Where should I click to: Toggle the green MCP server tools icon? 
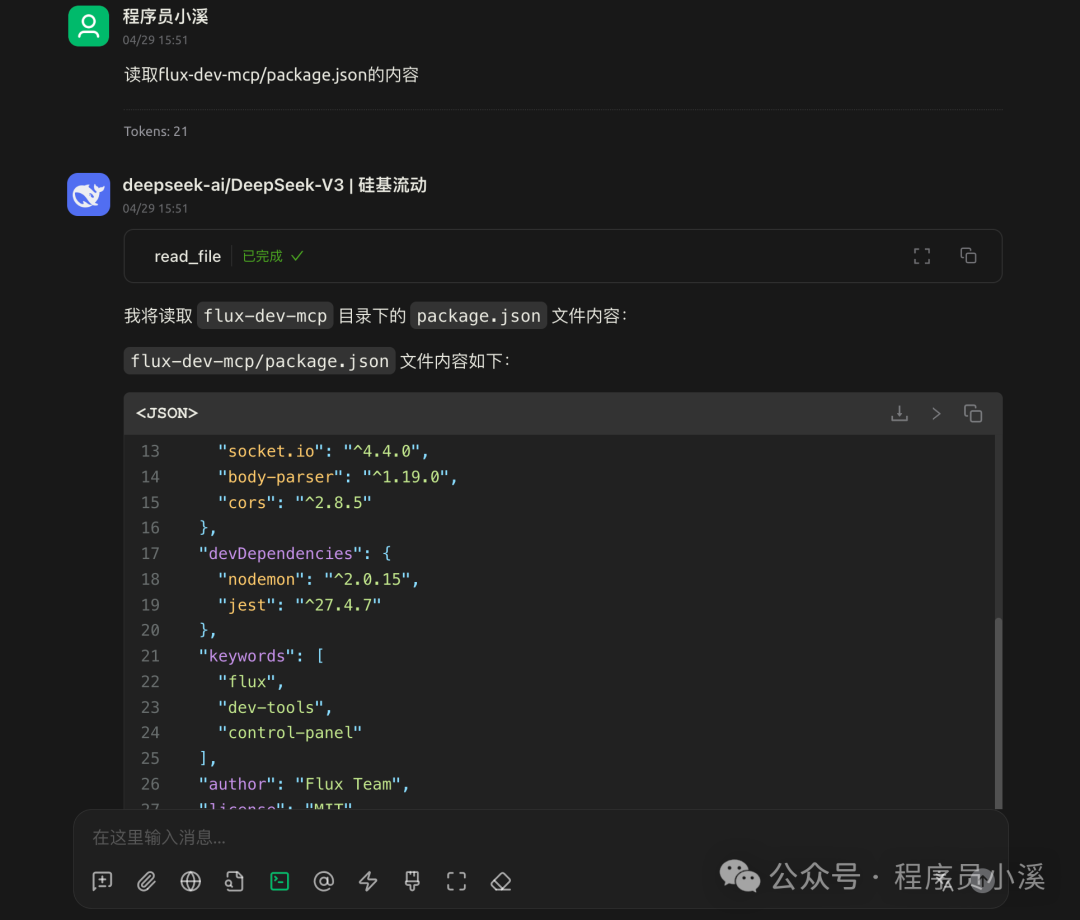pyautogui.click(x=279, y=881)
